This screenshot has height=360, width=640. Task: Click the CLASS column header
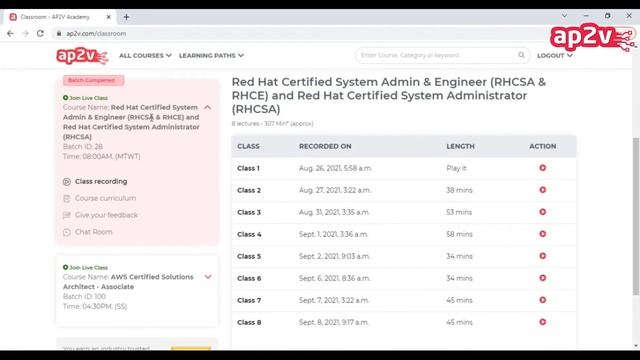click(248, 146)
